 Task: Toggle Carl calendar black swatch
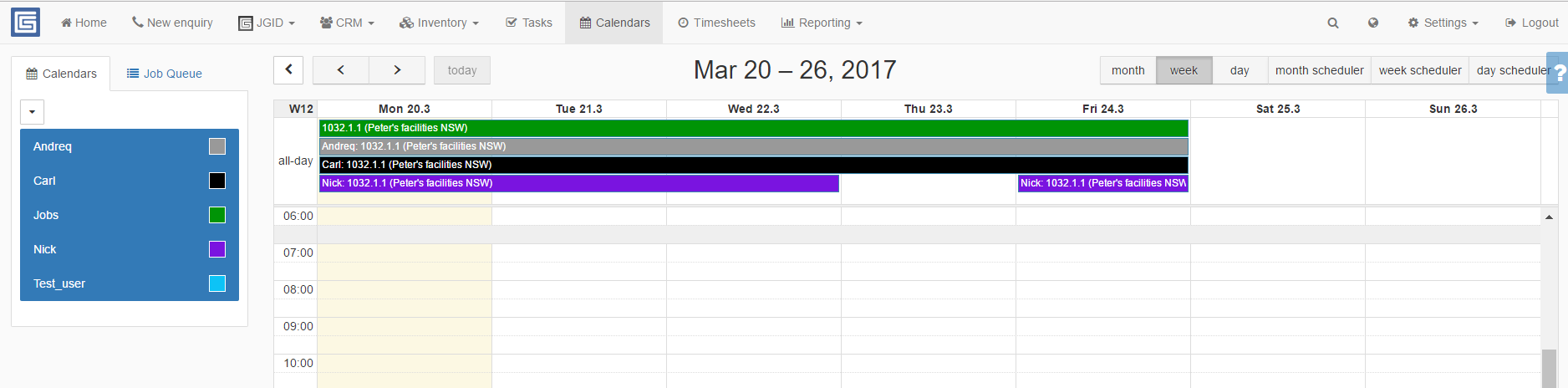(217, 181)
